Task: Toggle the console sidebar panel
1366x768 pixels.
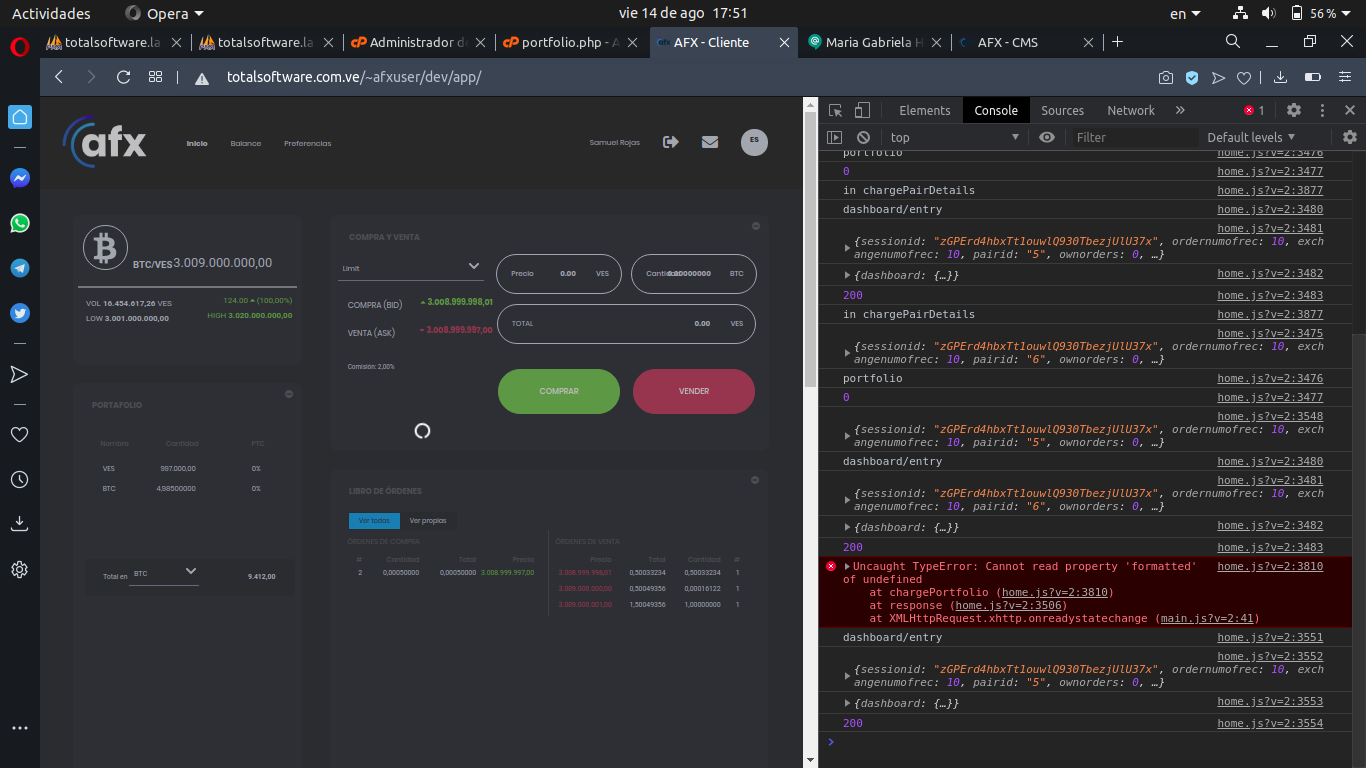Action: tap(835, 137)
